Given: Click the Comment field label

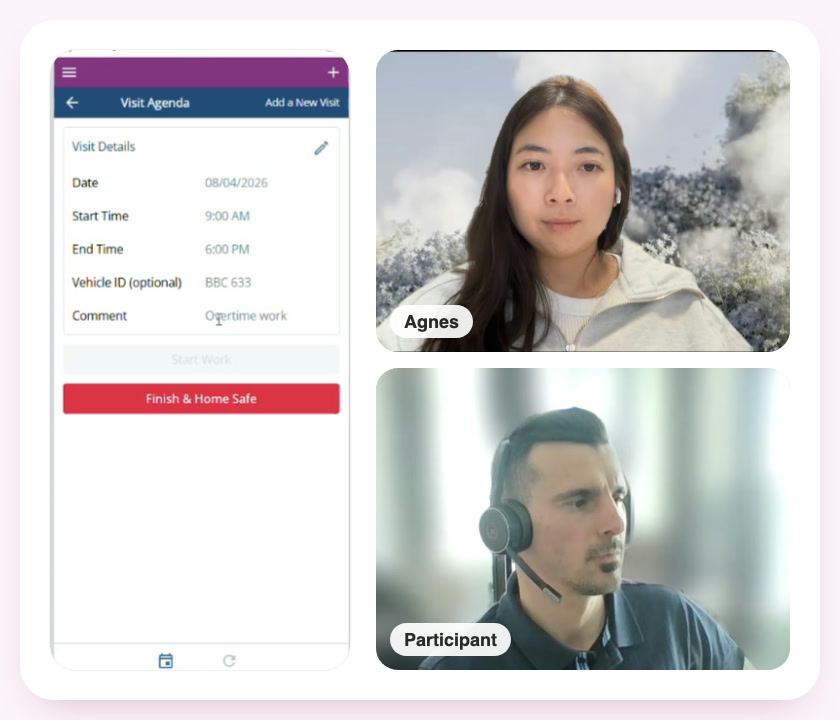Looking at the screenshot, I should (x=100, y=316).
